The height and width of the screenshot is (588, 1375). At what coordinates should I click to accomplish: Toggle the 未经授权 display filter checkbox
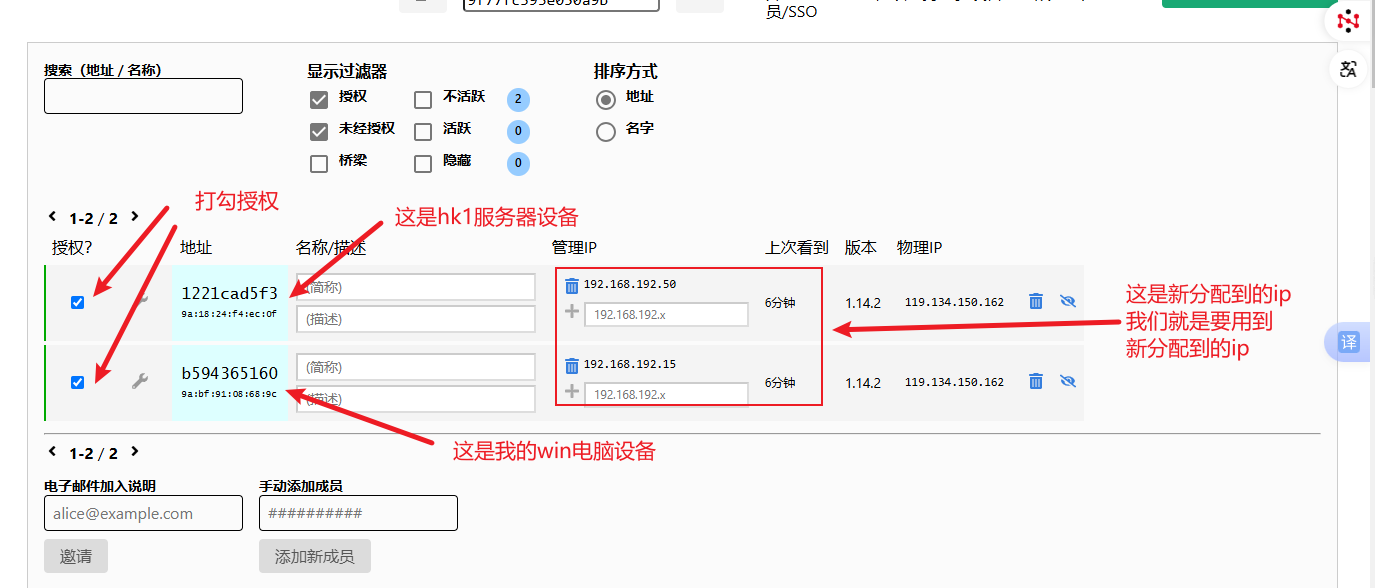tap(319, 131)
